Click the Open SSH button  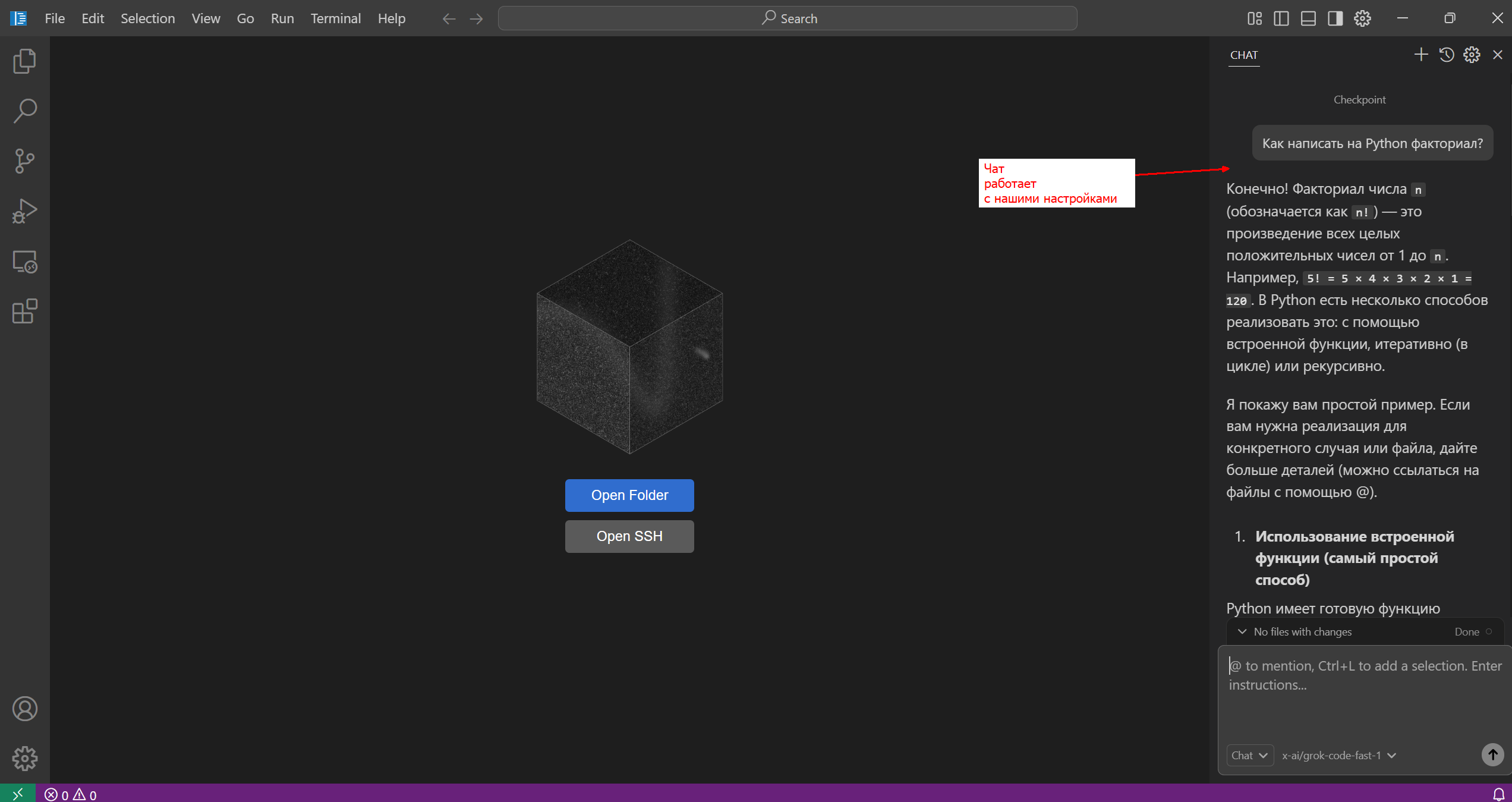coord(629,536)
